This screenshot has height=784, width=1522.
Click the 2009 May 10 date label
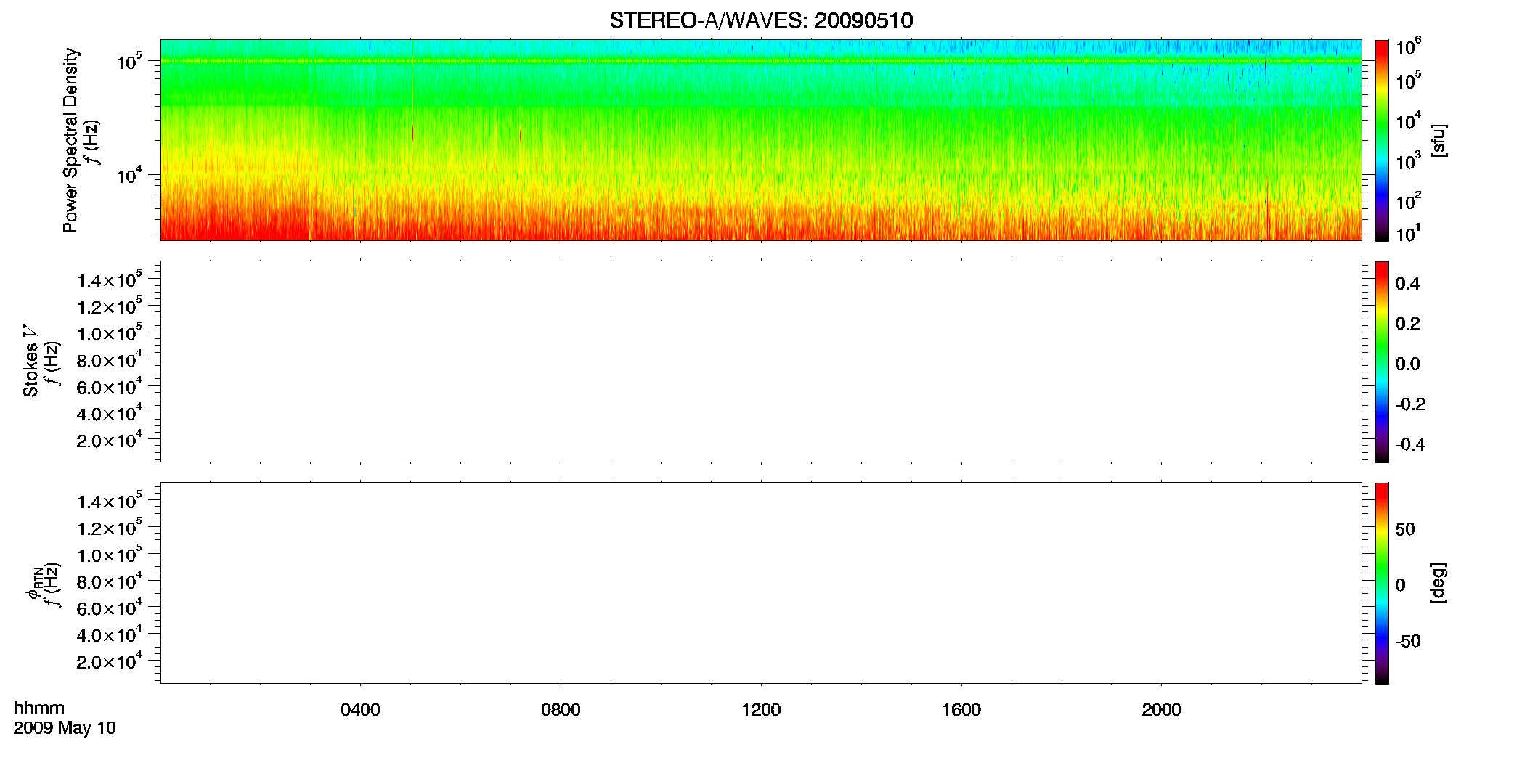pyautogui.click(x=65, y=727)
